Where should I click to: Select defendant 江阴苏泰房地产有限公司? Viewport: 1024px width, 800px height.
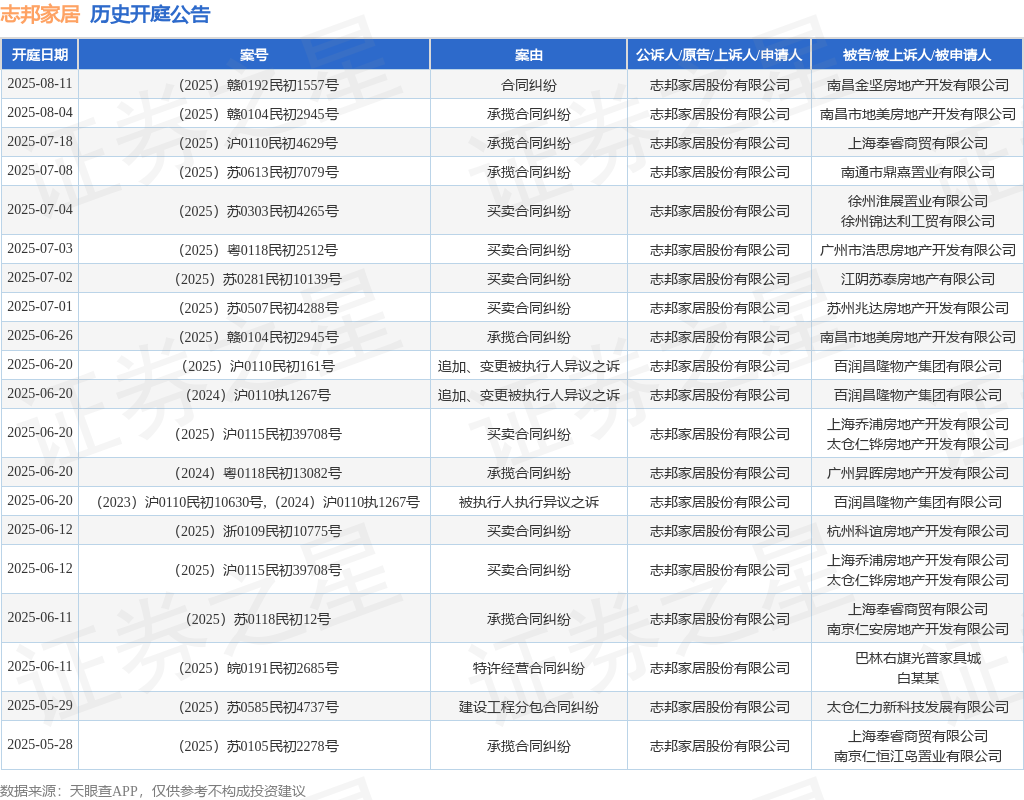tap(918, 280)
